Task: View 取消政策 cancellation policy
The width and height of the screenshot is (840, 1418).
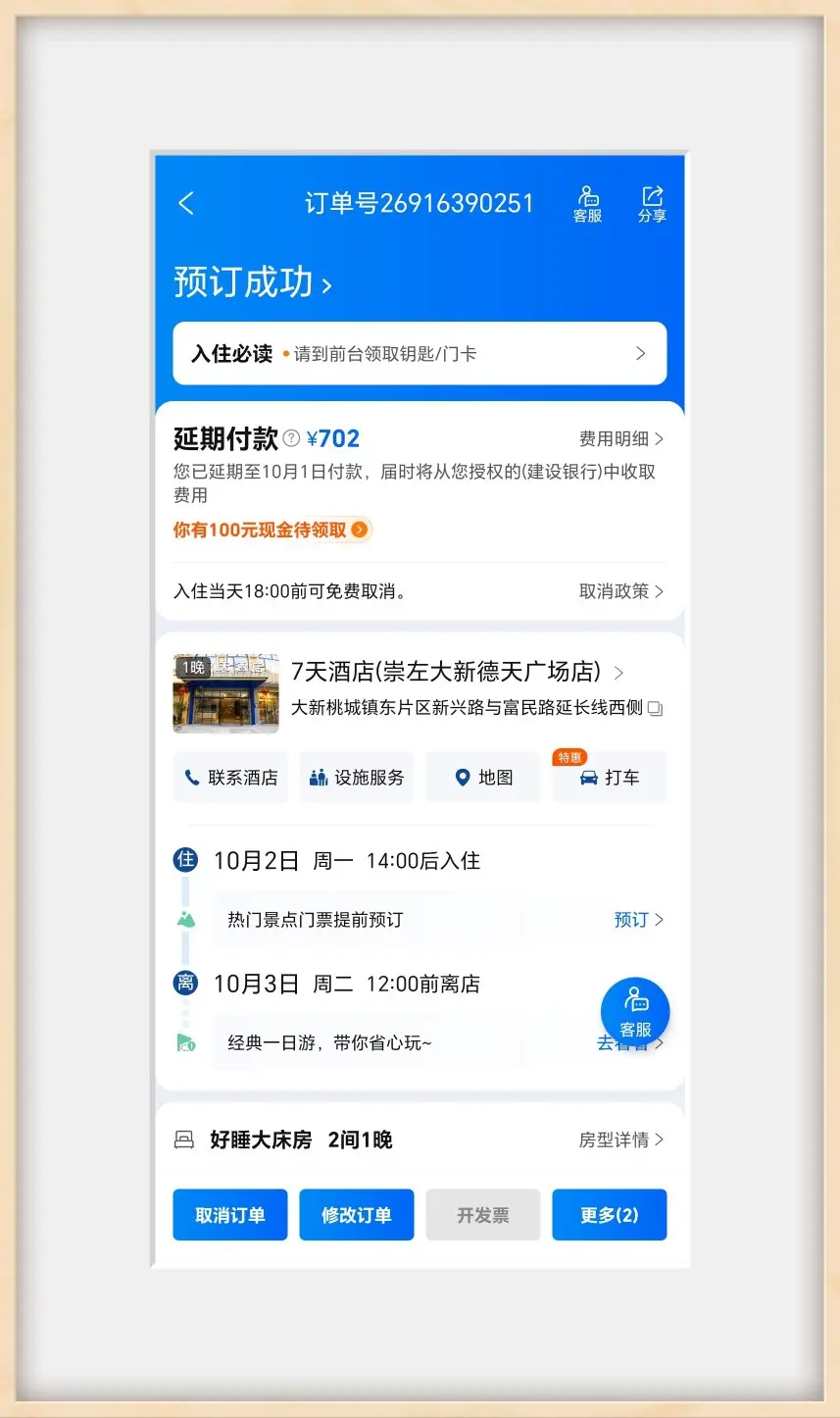Action: 620,591
